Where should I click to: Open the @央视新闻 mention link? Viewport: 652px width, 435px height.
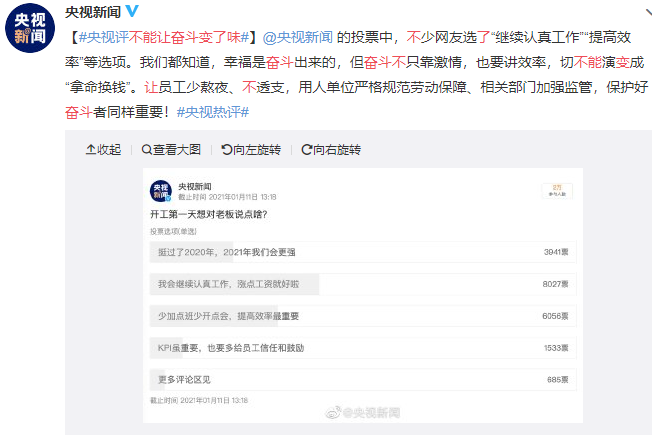(x=298, y=37)
